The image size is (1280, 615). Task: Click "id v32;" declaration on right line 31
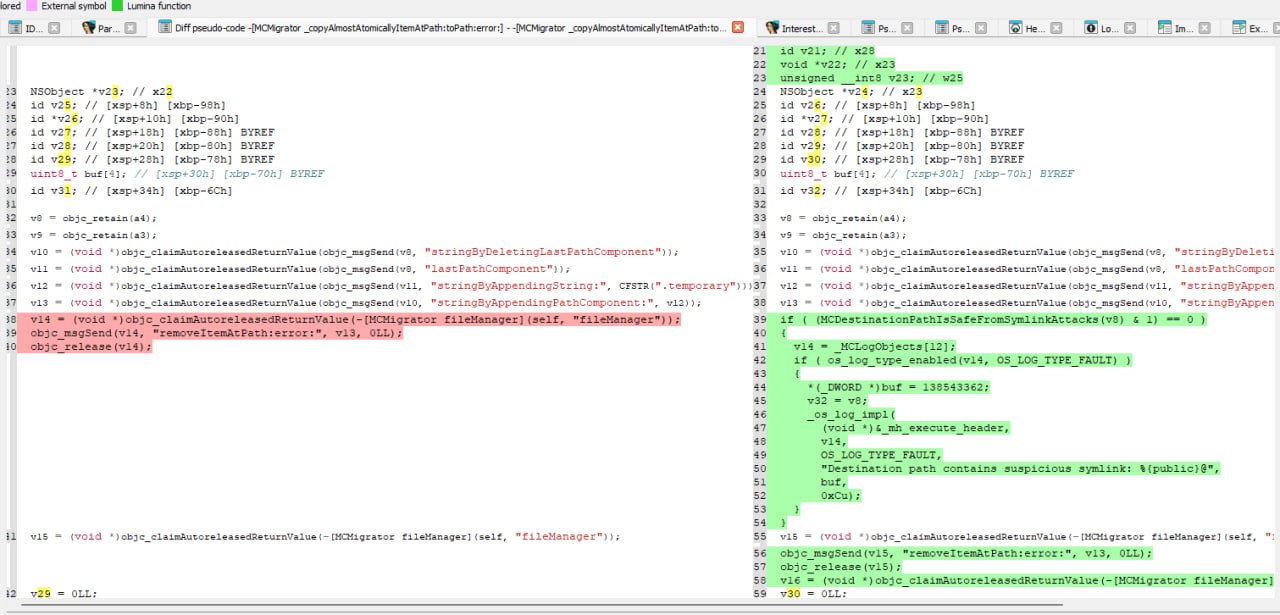pos(800,191)
